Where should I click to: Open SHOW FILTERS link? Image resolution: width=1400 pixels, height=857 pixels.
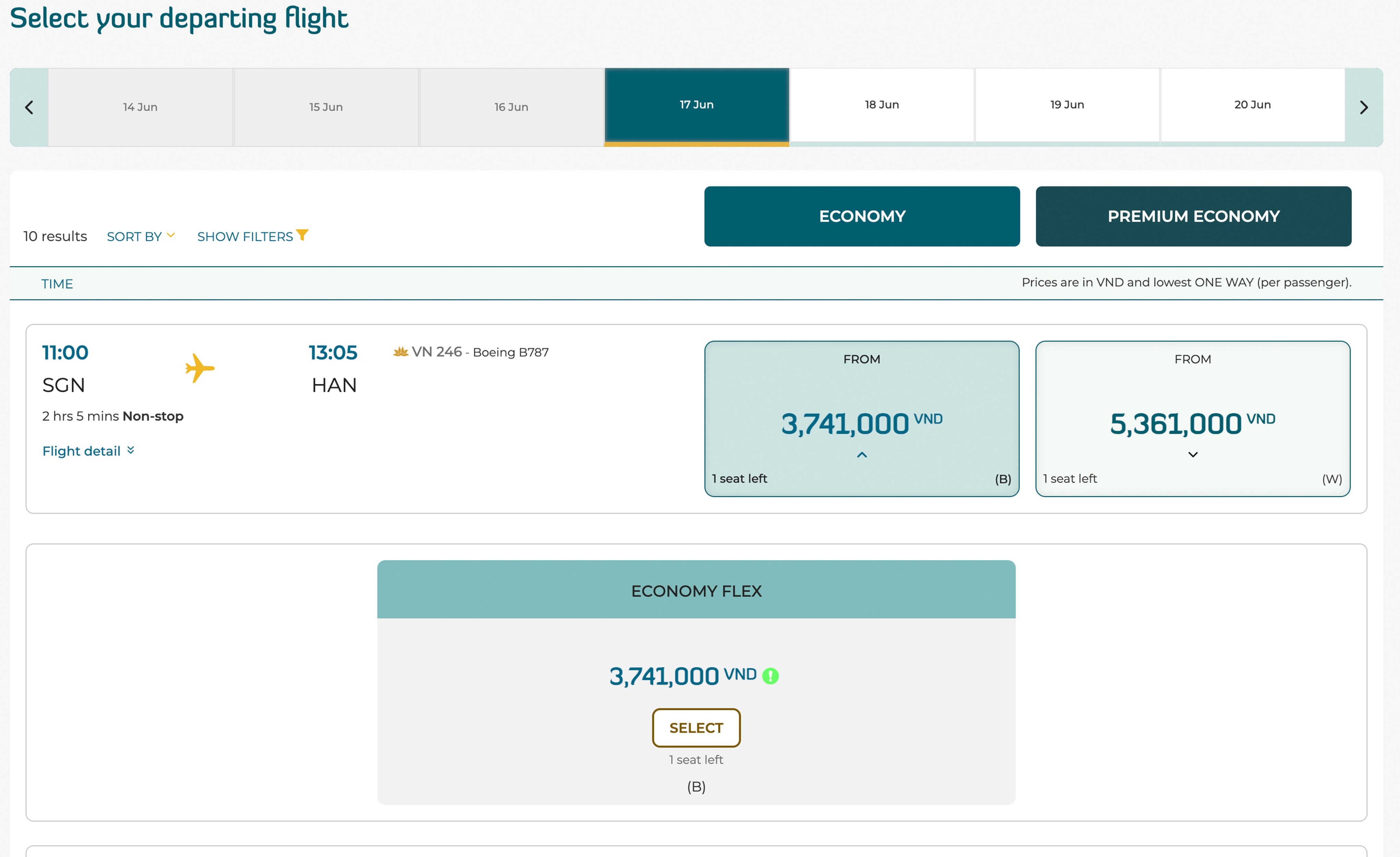click(245, 237)
